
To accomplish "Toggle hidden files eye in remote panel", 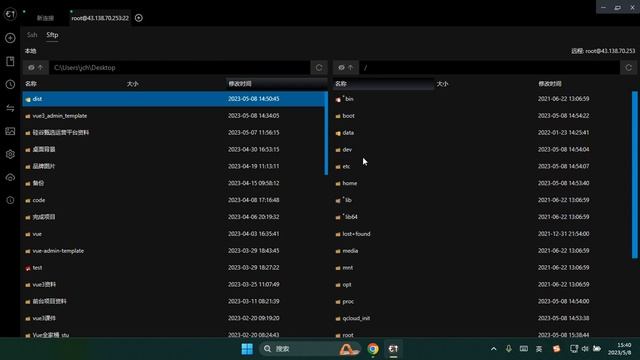I will click(341, 68).
